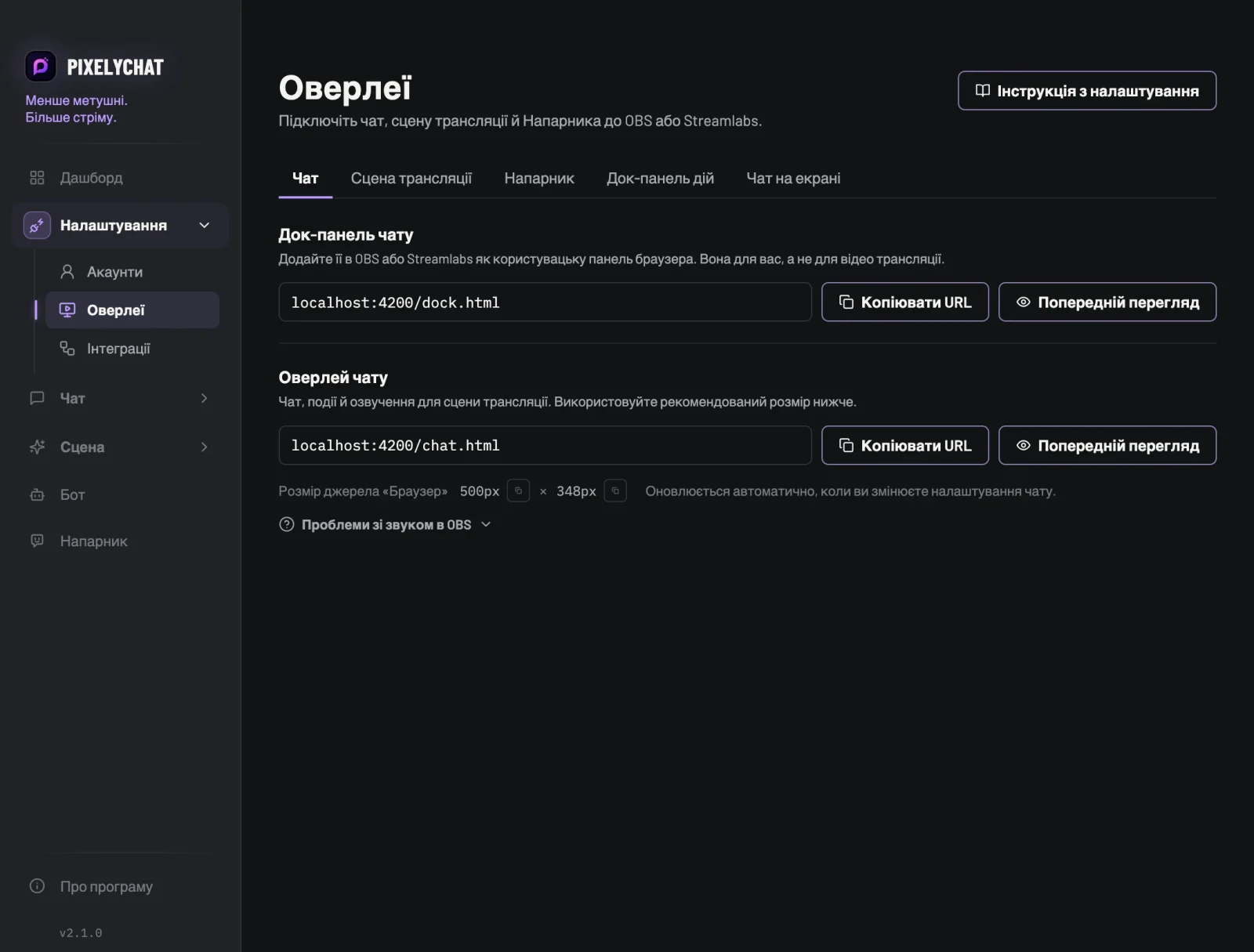Click the Інтеграції link icon
1254x952 pixels.
pos(67,349)
